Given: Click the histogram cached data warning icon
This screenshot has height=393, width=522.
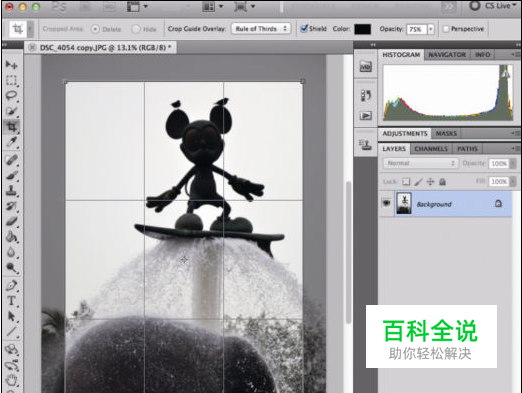Looking at the screenshot, I should click(x=506, y=73).
